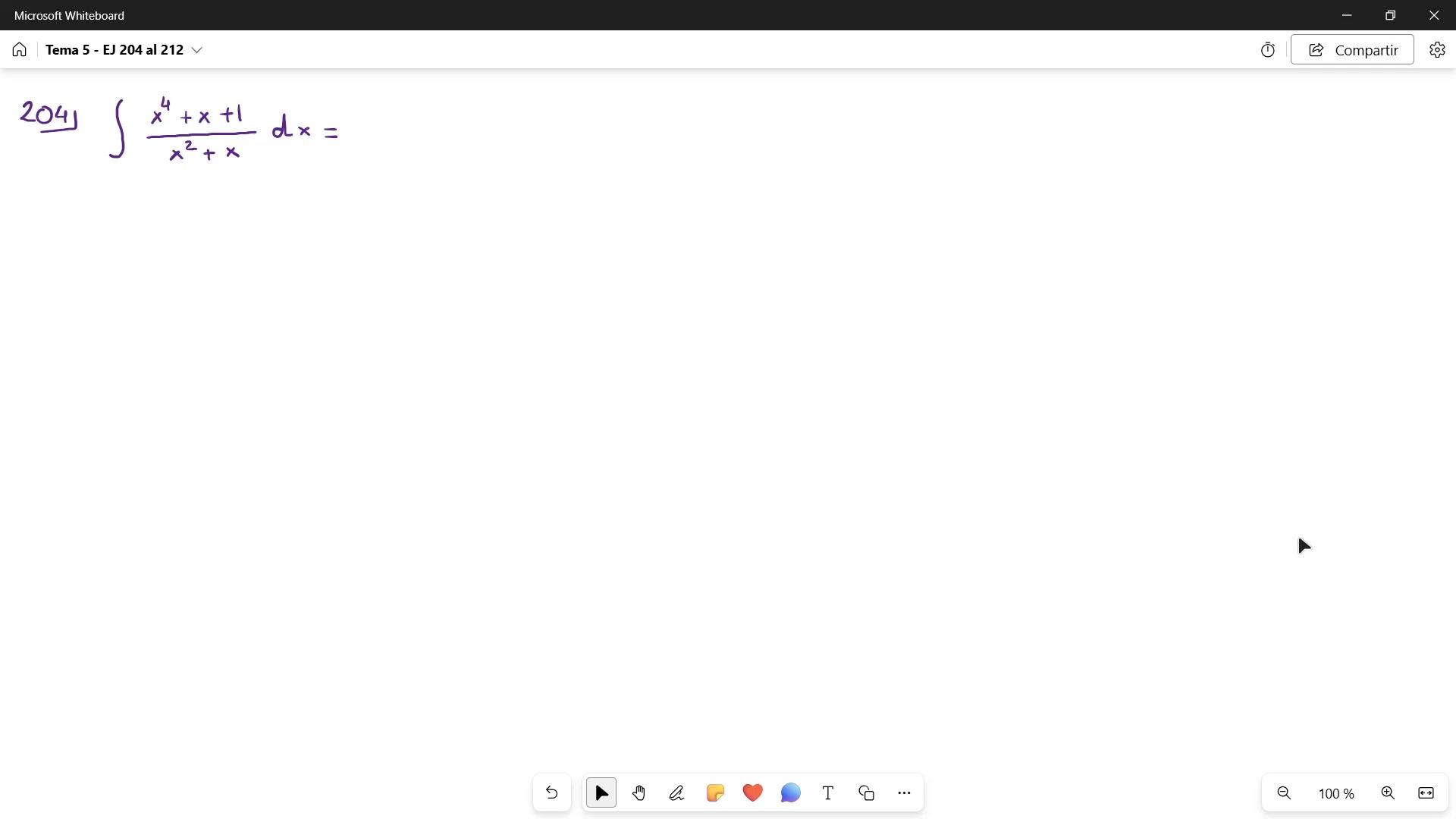
Task: Zoom out the canvas
Action: (1284, 793)
